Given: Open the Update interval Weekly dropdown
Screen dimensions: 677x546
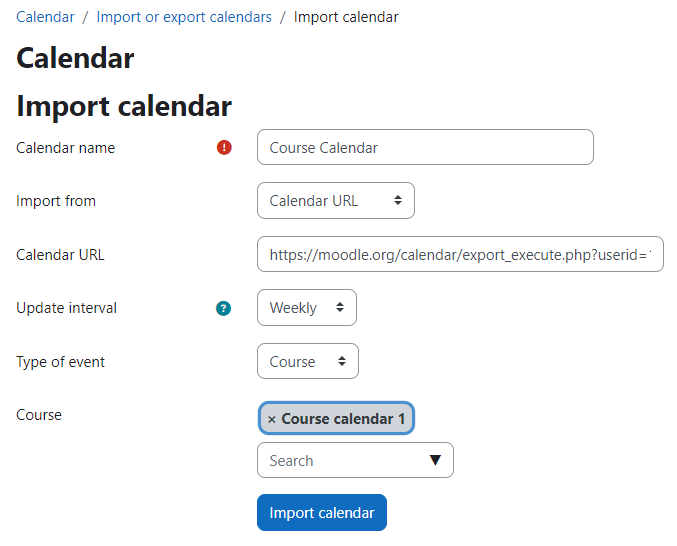Looking at the screenshot, I should (x=307, y=308).
